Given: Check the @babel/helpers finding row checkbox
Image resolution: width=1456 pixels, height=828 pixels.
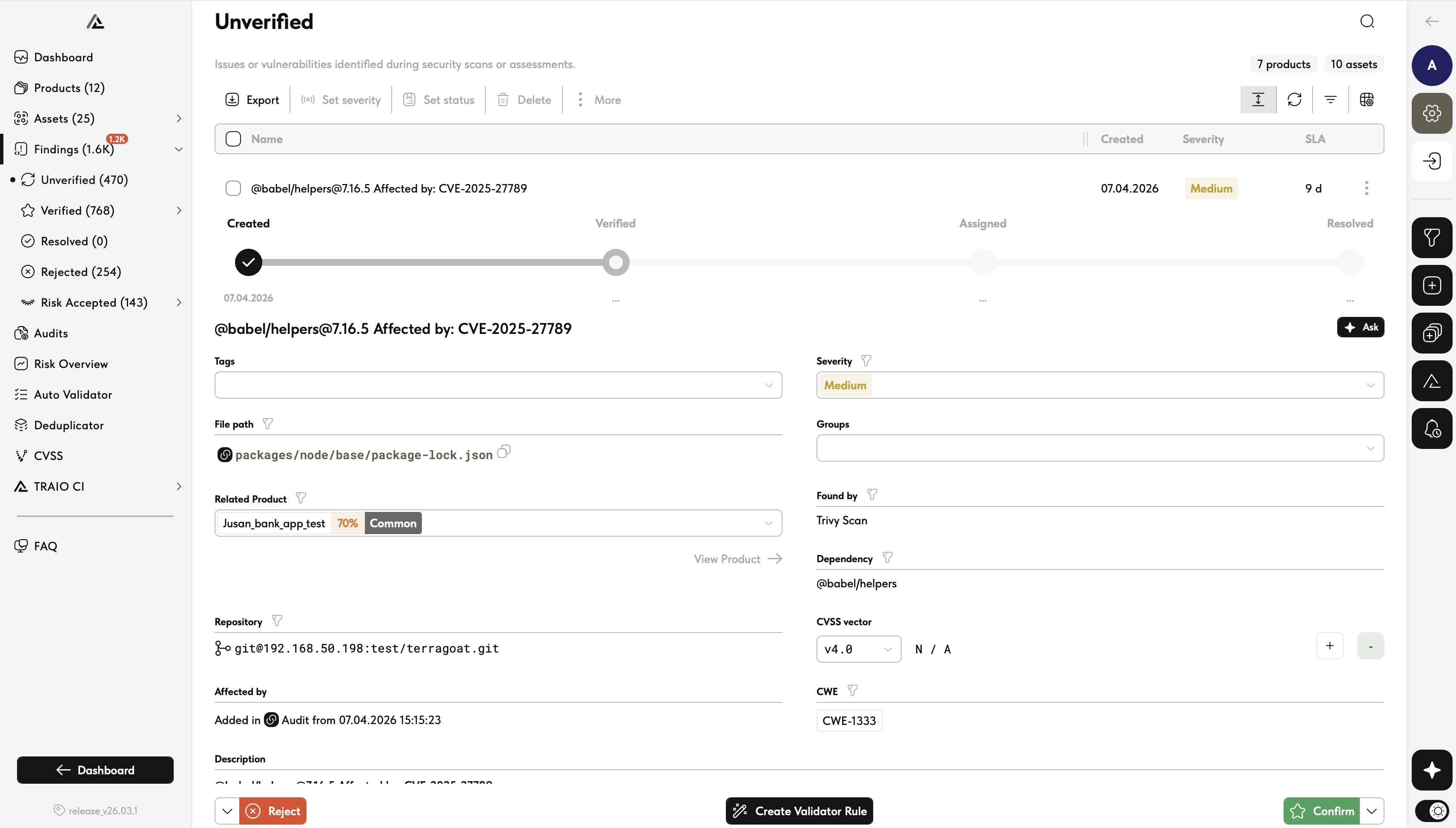Looking at the screenshot, I should coord(233,188).
